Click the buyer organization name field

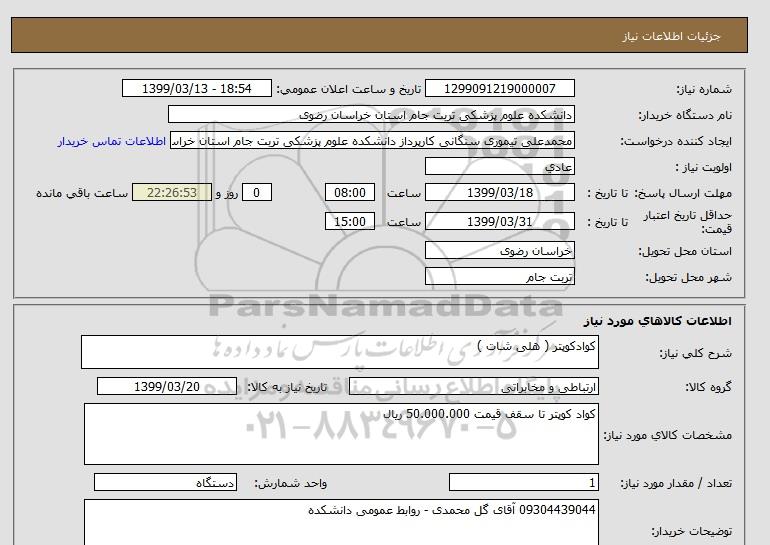[371, 114]
